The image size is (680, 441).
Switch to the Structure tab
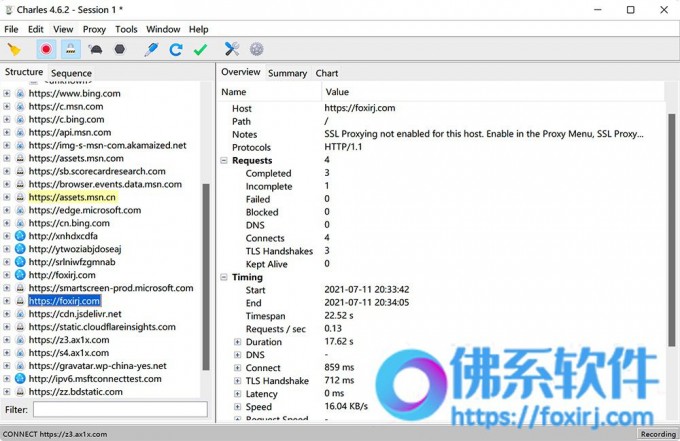pos(24,72)
